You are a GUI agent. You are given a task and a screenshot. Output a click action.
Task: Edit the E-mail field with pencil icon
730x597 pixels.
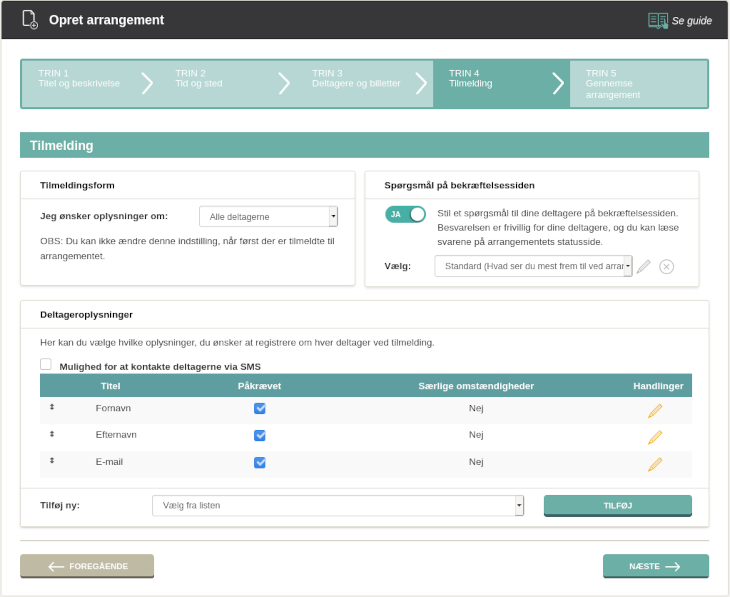pos(655,464)
